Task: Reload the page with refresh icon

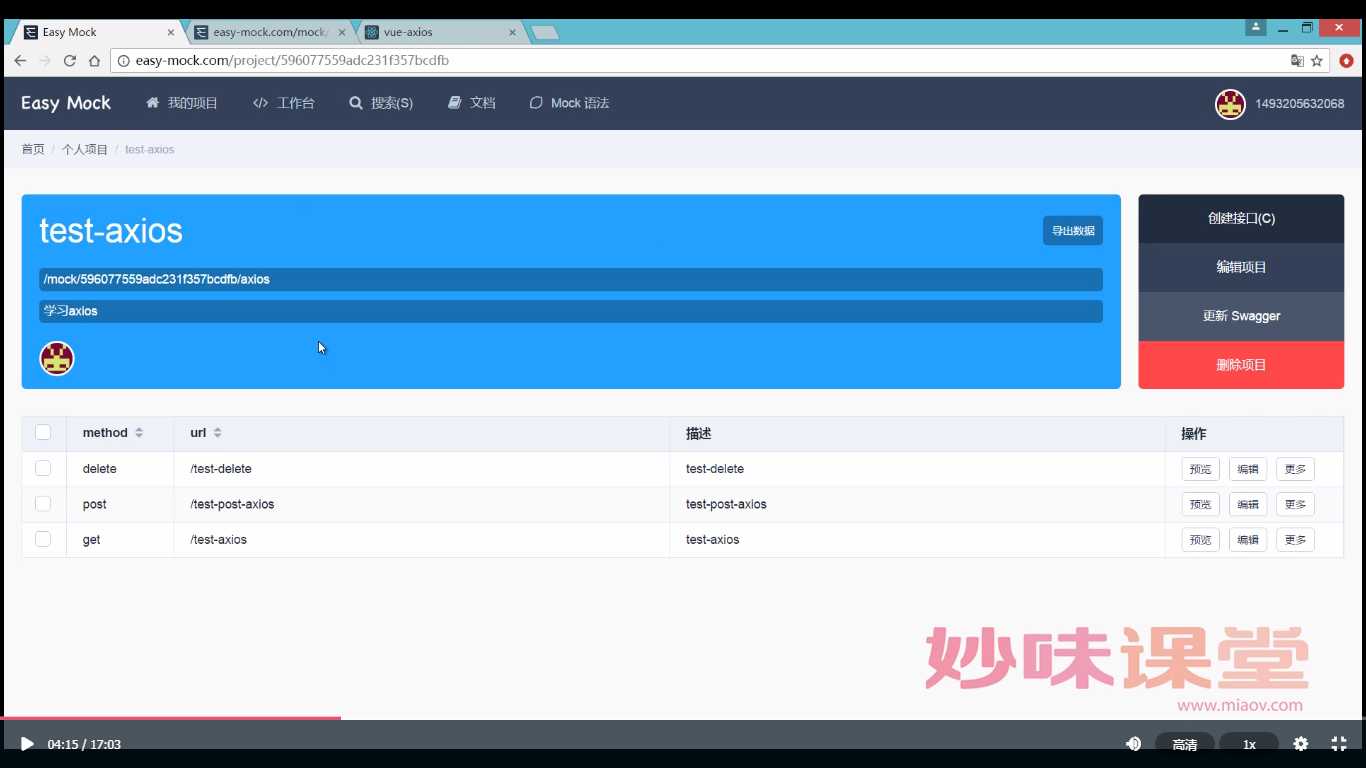Action: coord(70,61)
